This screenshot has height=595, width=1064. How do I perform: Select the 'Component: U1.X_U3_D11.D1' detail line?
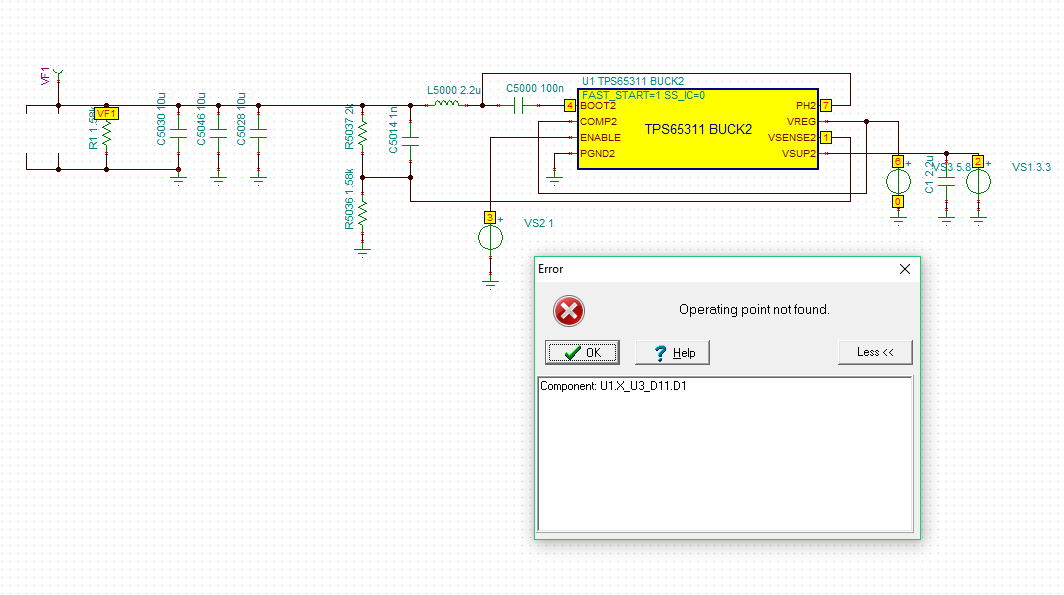(613, 386)
